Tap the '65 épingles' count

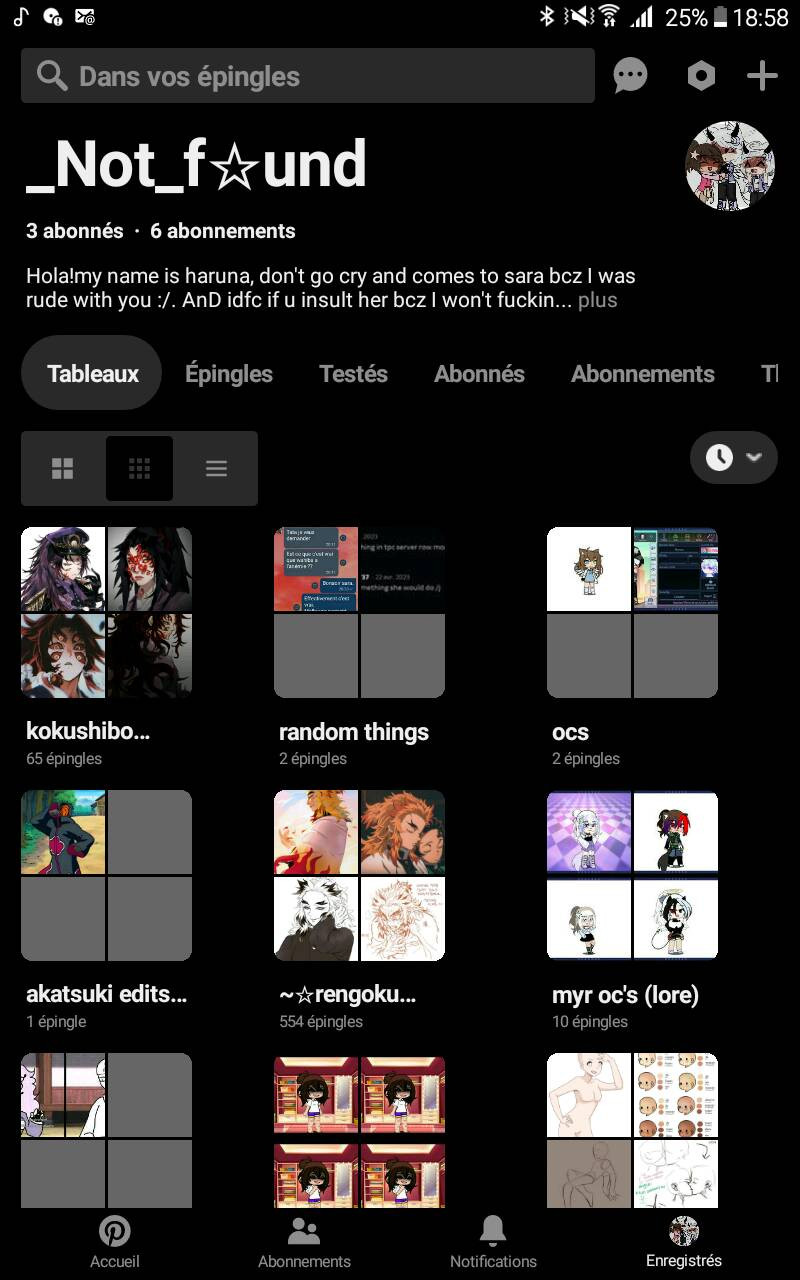pyautogui.click(x=64, y=759)
